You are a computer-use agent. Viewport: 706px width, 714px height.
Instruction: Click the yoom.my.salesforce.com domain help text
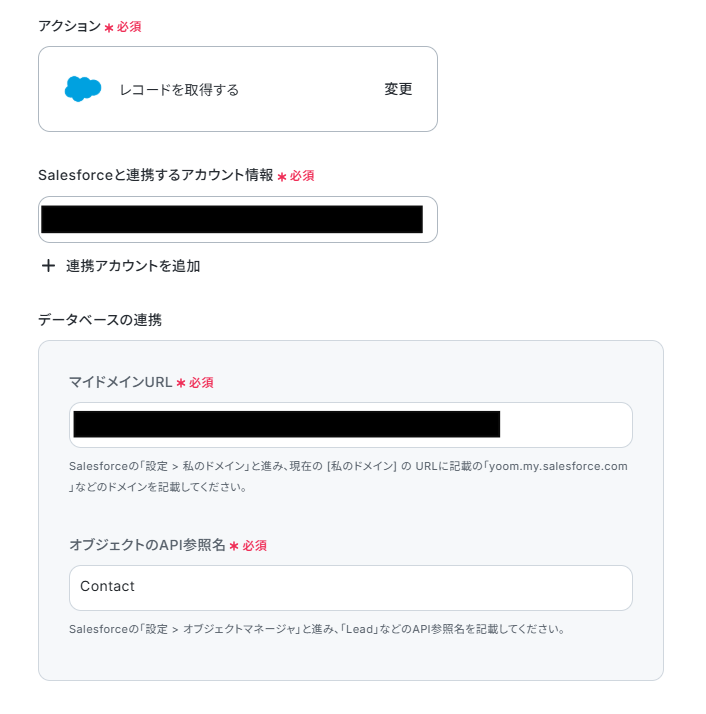pos(558,466)
